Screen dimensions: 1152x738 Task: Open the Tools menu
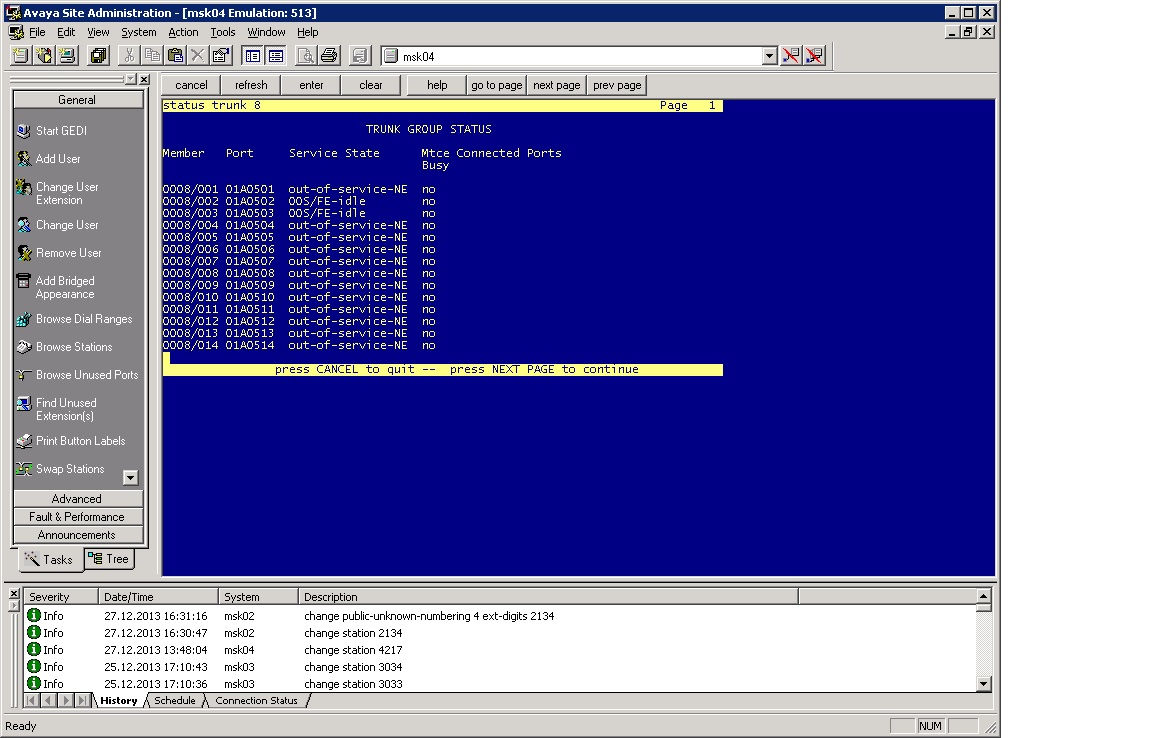[223, 32]
